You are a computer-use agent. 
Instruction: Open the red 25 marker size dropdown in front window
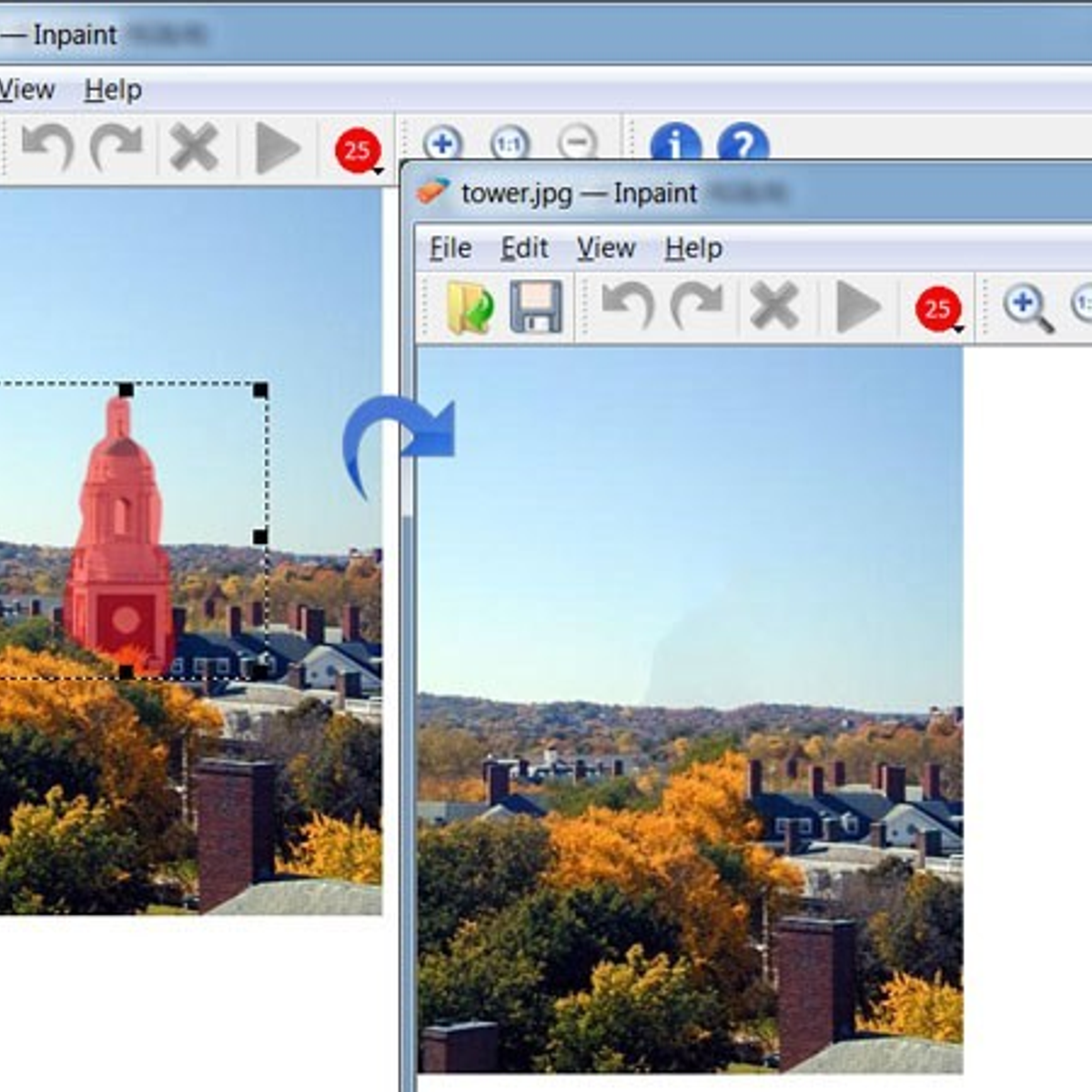point(940,310)
